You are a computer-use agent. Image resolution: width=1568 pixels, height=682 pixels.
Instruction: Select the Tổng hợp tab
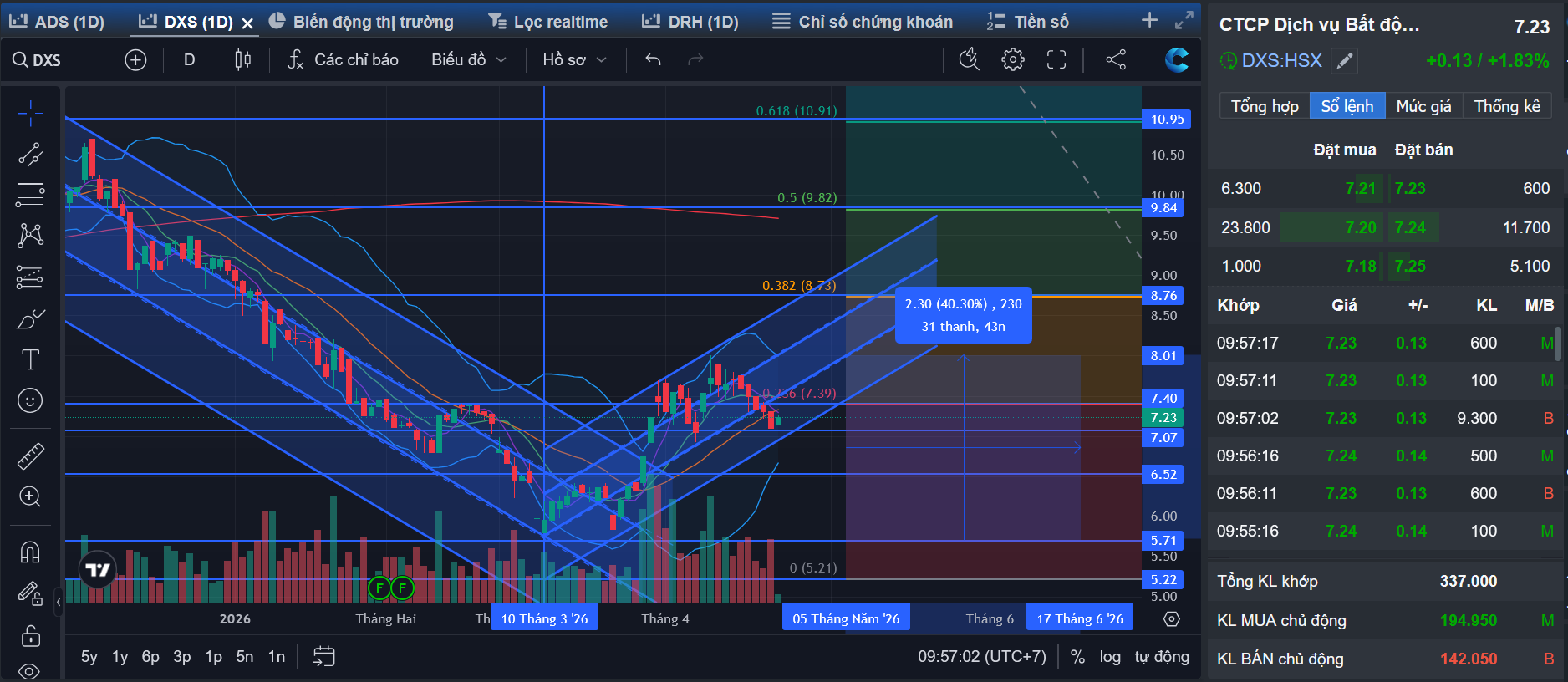1265,106
